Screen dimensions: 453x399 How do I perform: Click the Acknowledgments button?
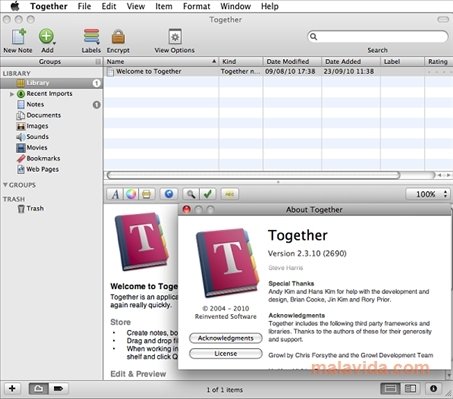coord(226,338)
